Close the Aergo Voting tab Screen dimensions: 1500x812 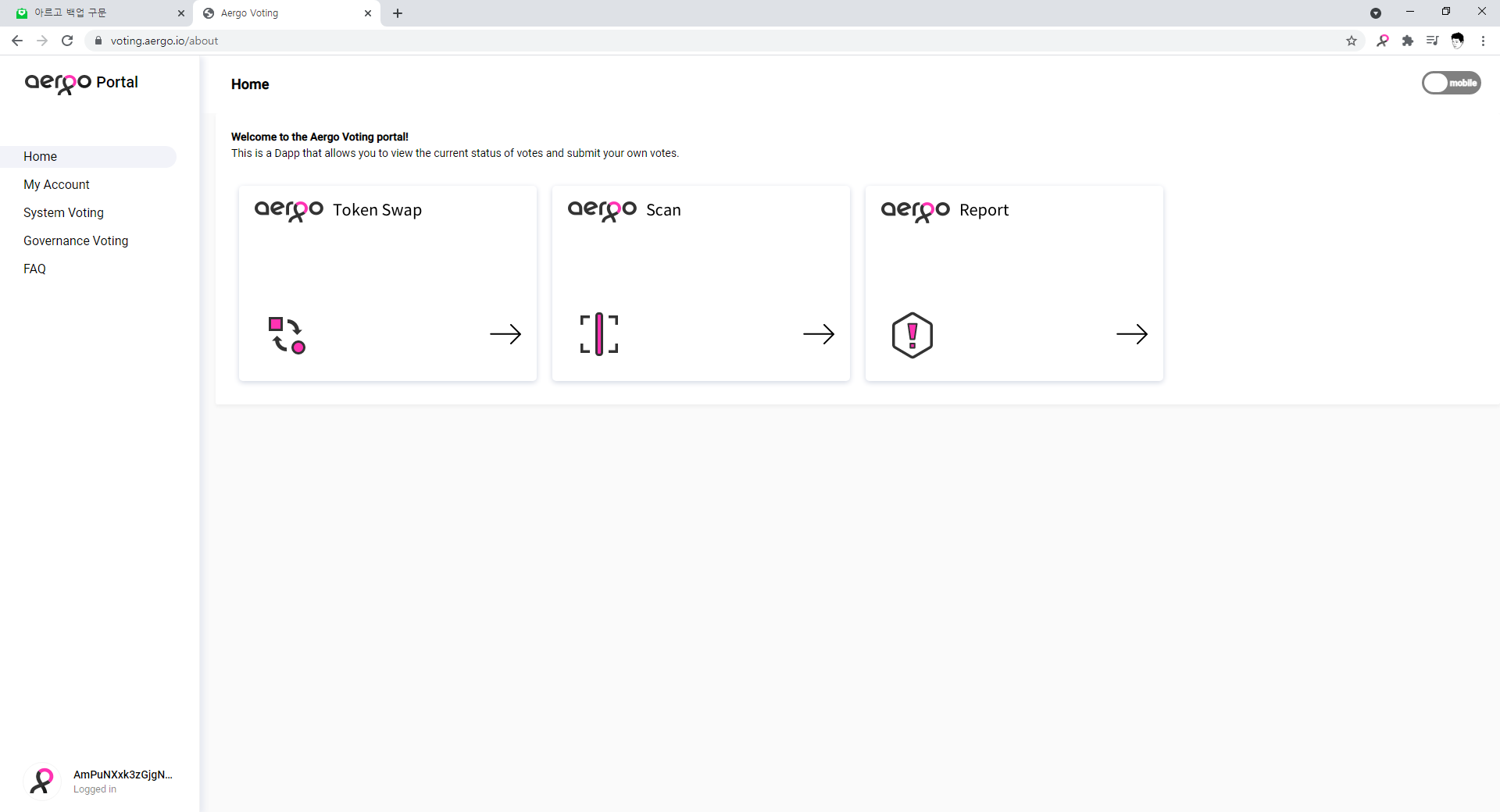368,13
